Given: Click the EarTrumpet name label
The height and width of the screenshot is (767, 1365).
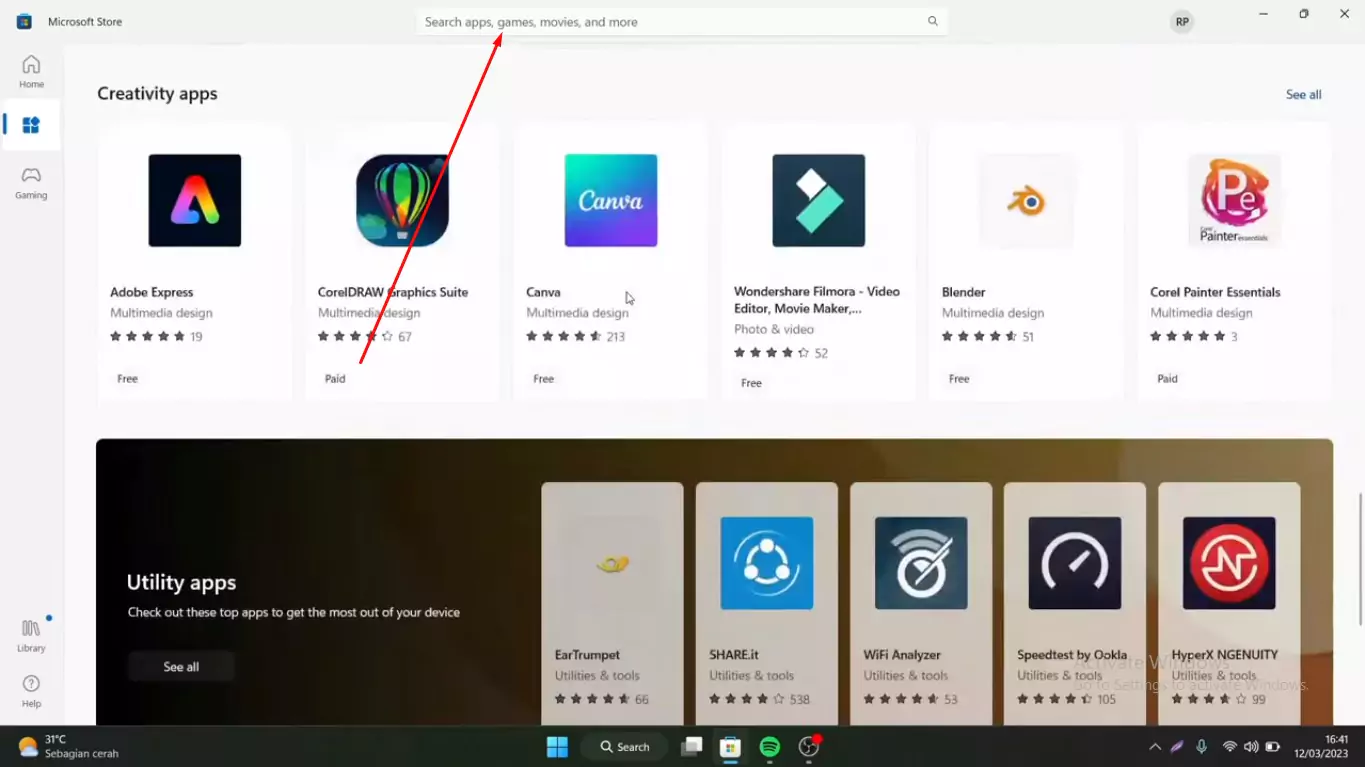Looking at the screenshot, I should click(587, 655).
